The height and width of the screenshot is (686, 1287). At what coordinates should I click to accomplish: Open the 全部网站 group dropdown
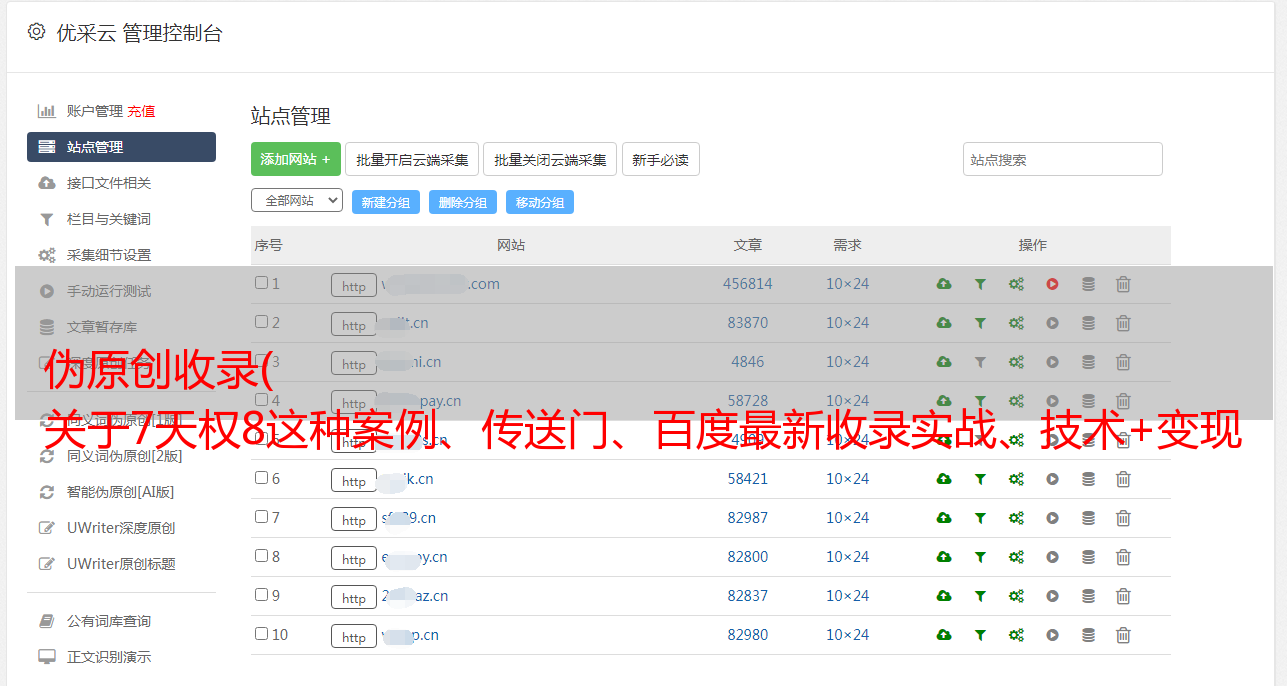pyautogui.click(x=296, y=200)
